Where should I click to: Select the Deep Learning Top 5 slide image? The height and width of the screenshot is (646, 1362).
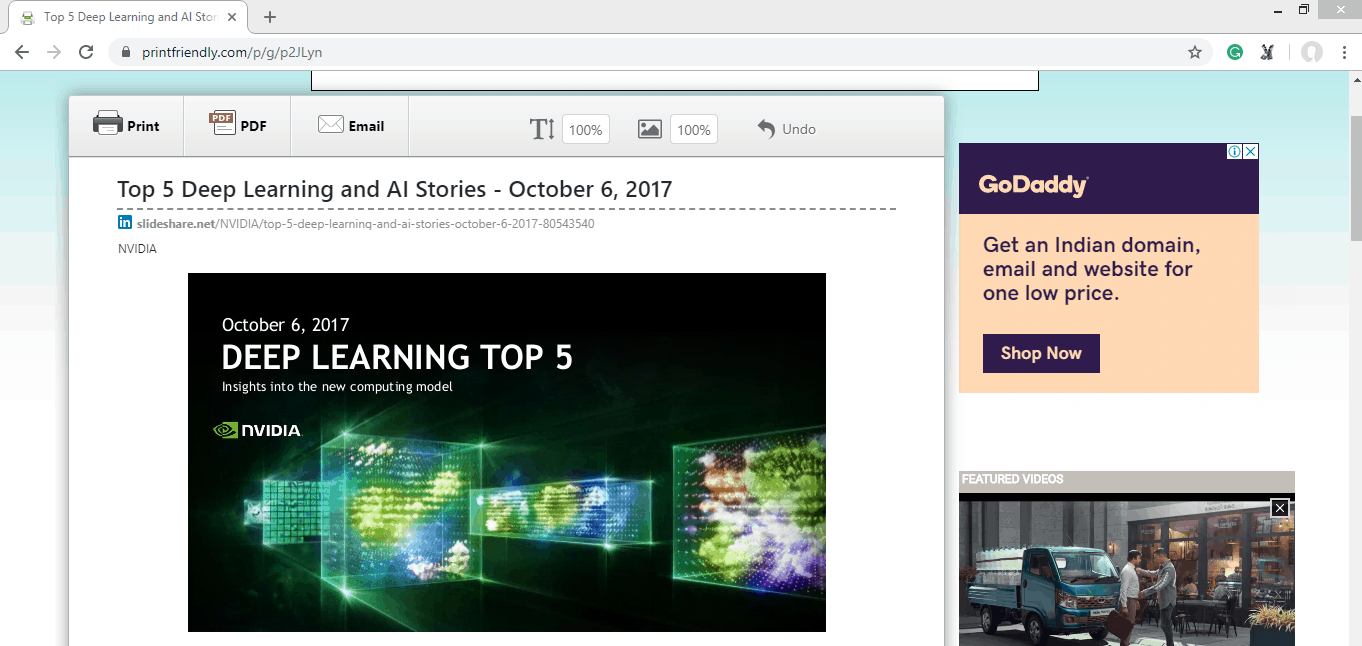pos(507,452)
